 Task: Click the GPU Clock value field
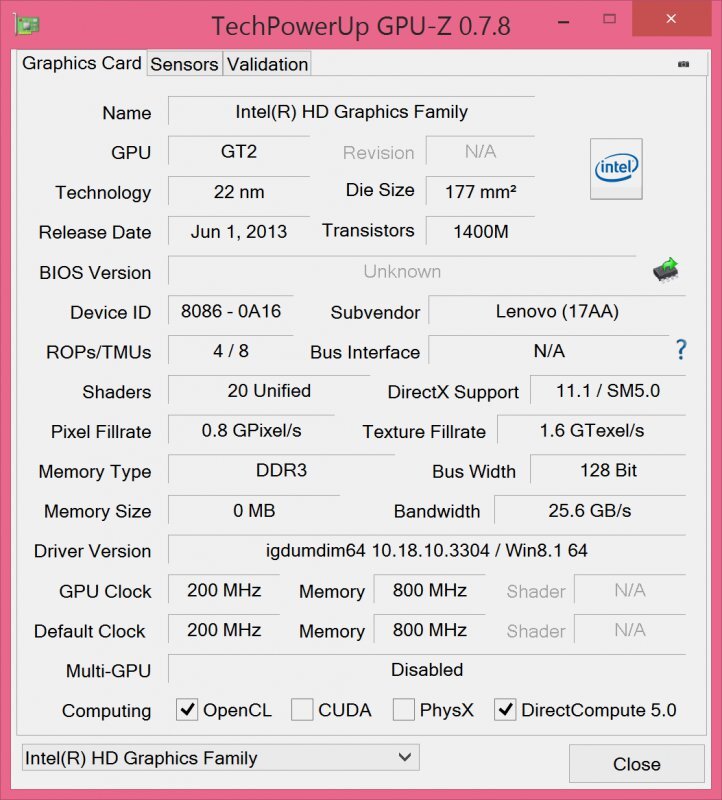223,591
